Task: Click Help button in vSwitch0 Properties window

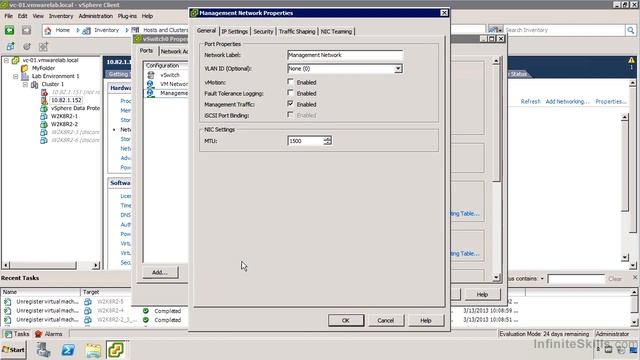Action: pos(482,294)
